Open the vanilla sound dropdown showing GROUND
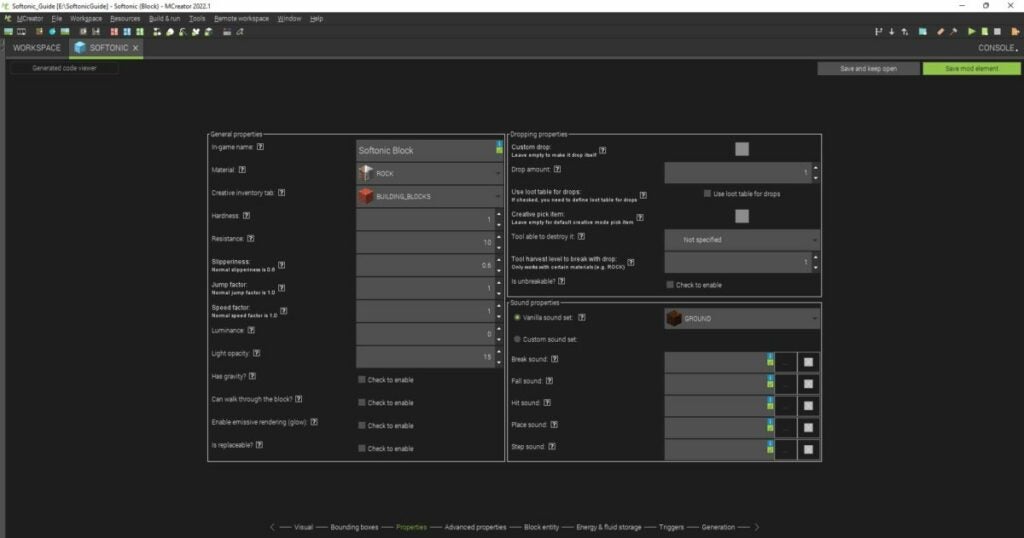This screenshot has width=1024, height=538. click(742, 319)
